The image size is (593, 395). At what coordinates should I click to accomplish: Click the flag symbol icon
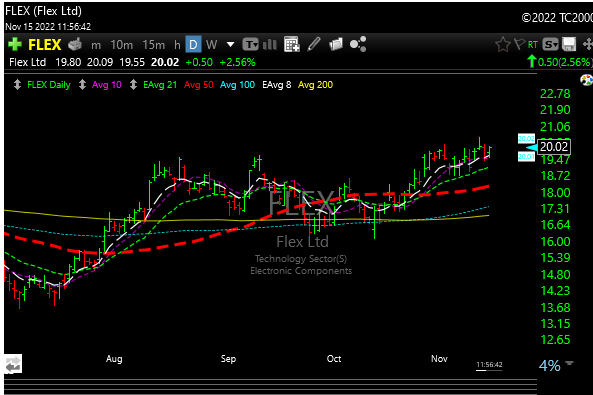tap(520, 44)
